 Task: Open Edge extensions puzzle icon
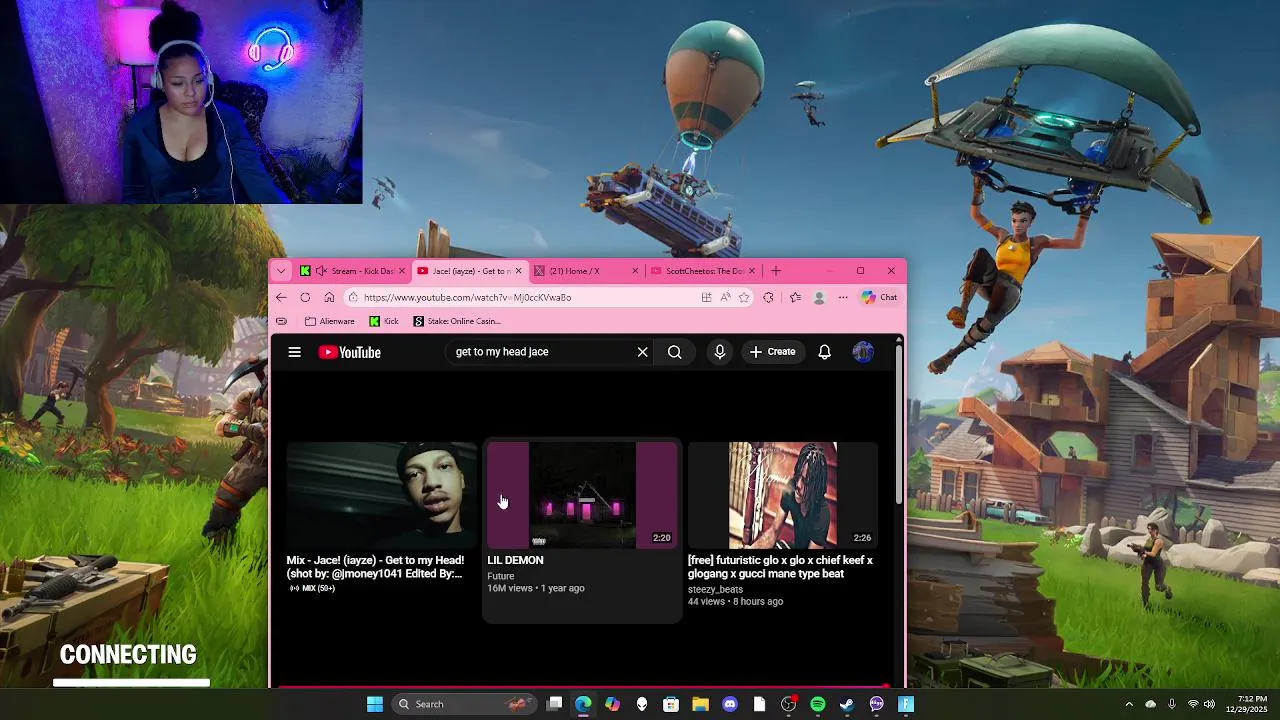[x=768, y=297]
